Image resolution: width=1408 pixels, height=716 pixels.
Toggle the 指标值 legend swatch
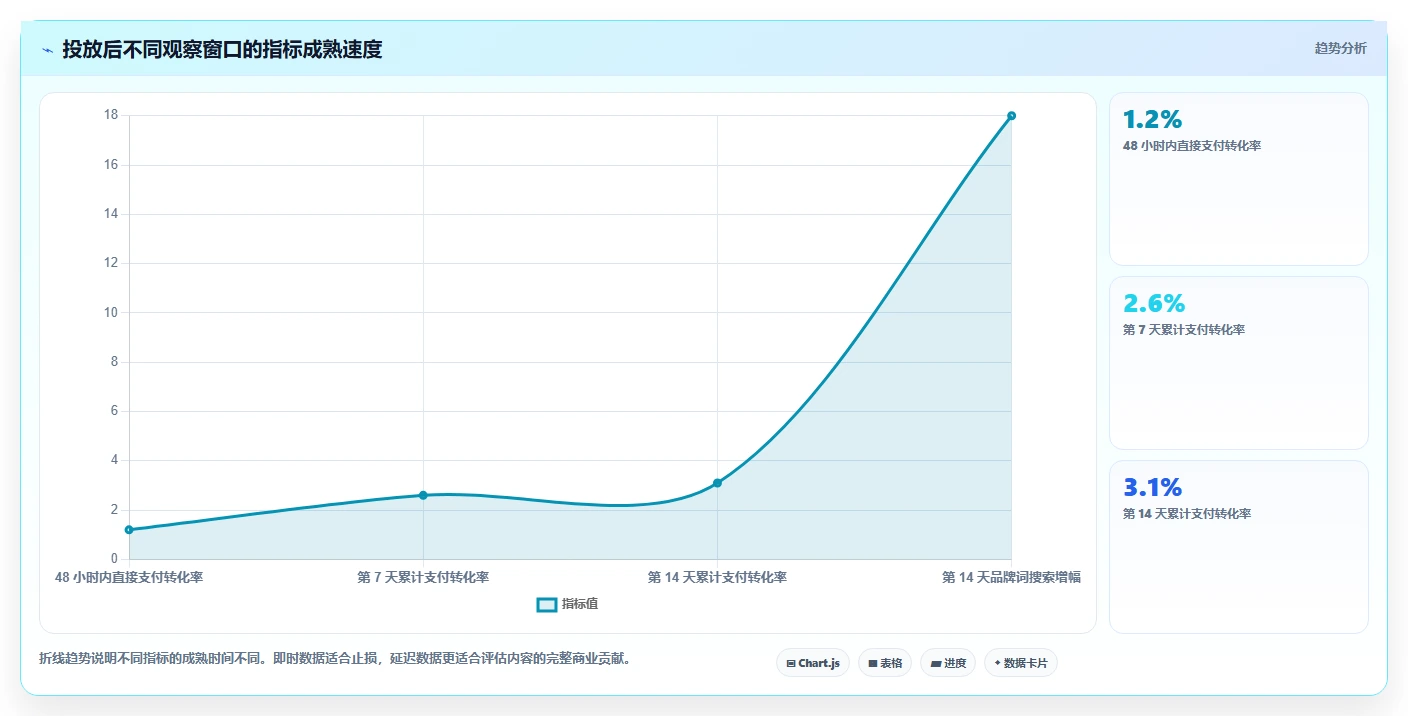point(546,604)
